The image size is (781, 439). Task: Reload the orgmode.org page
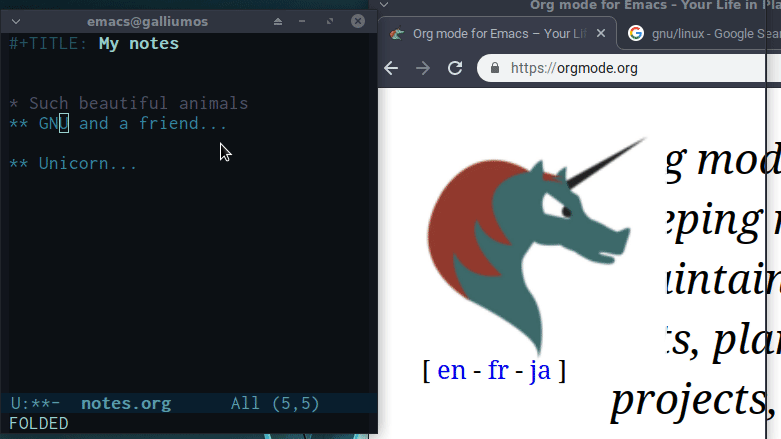(x=455, y=68)
